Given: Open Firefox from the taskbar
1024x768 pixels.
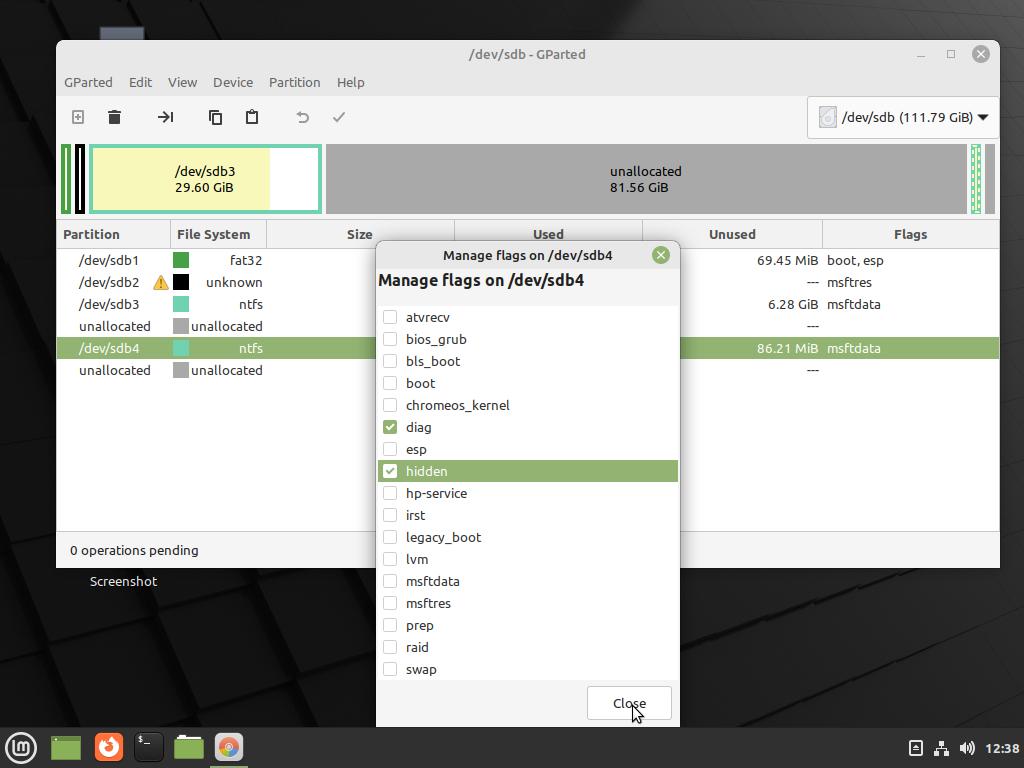Looking at the screenshot, I should [109, 747].
